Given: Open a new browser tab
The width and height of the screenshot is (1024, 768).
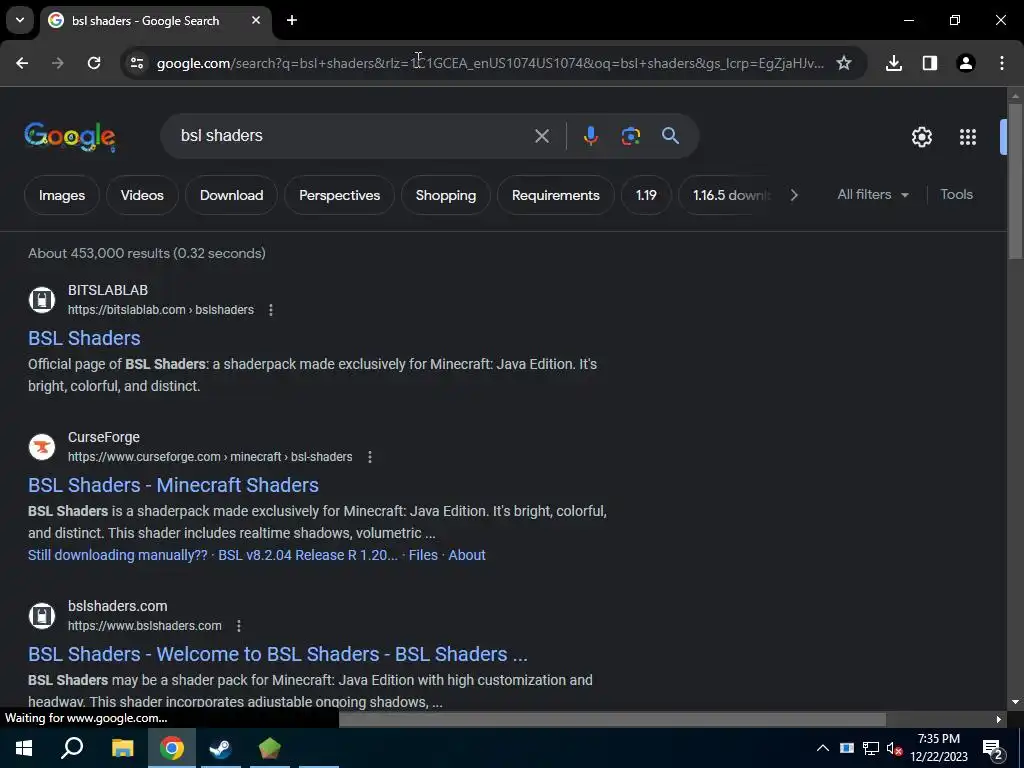Looking at the screenshot, I should [x=292, y=20].
